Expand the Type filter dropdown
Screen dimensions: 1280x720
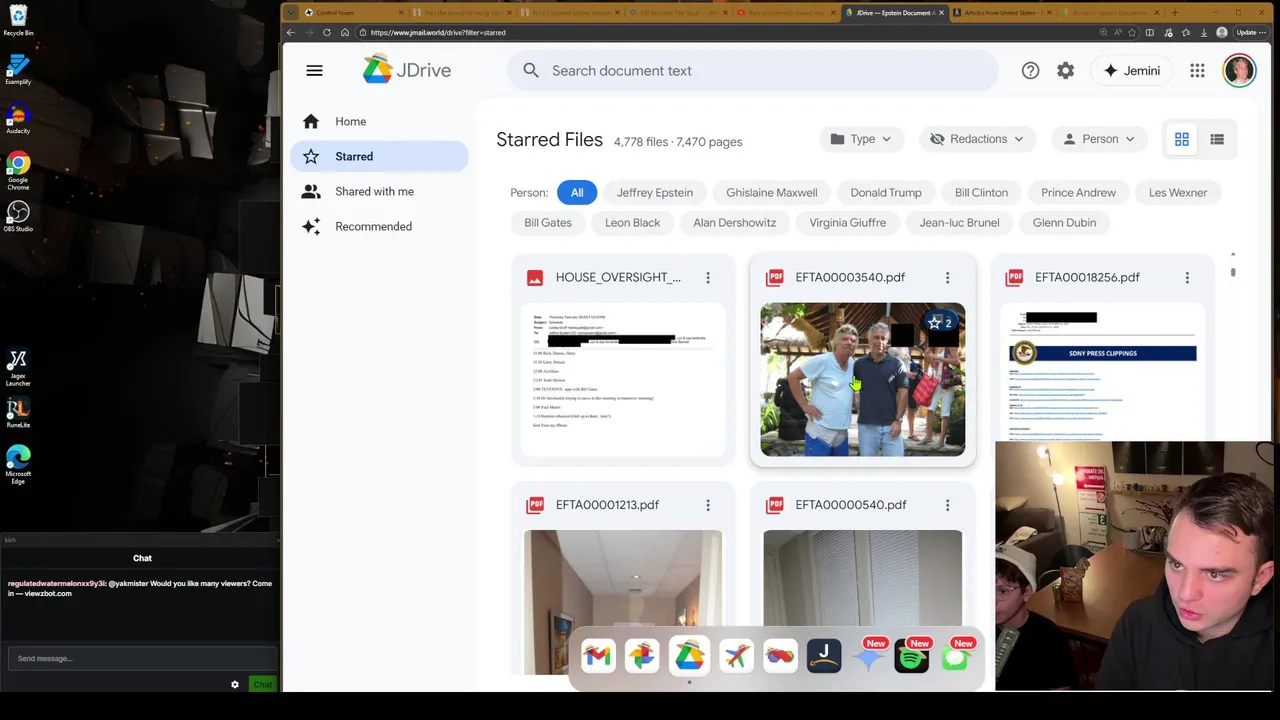862,139
